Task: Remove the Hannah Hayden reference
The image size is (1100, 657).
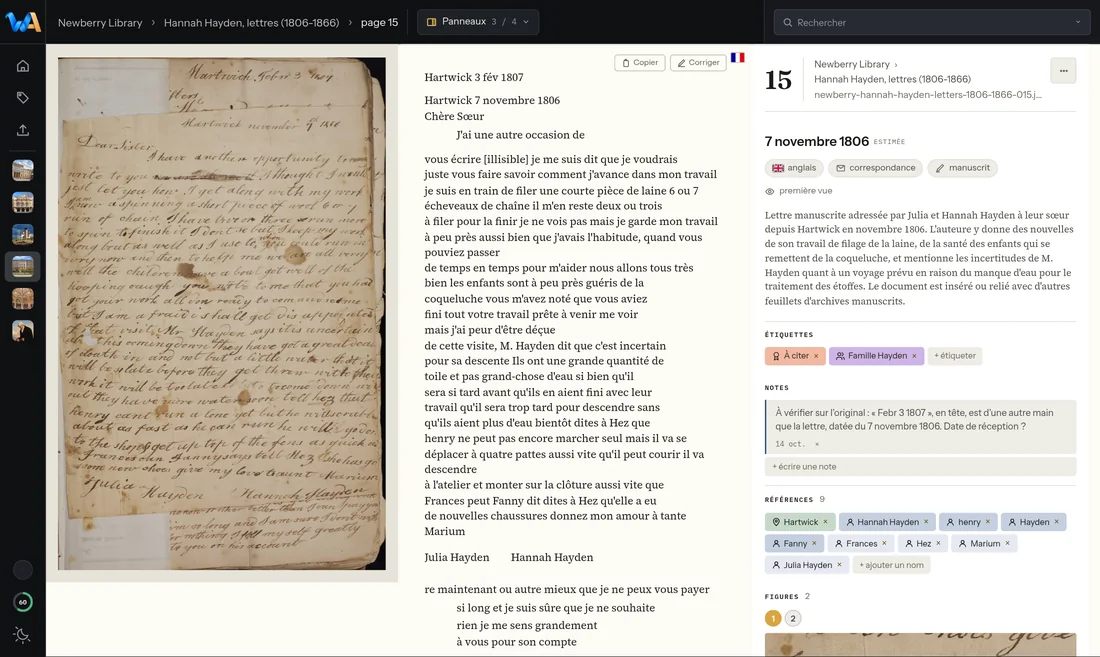Action: pyautogui.click(x=926, y=522)
